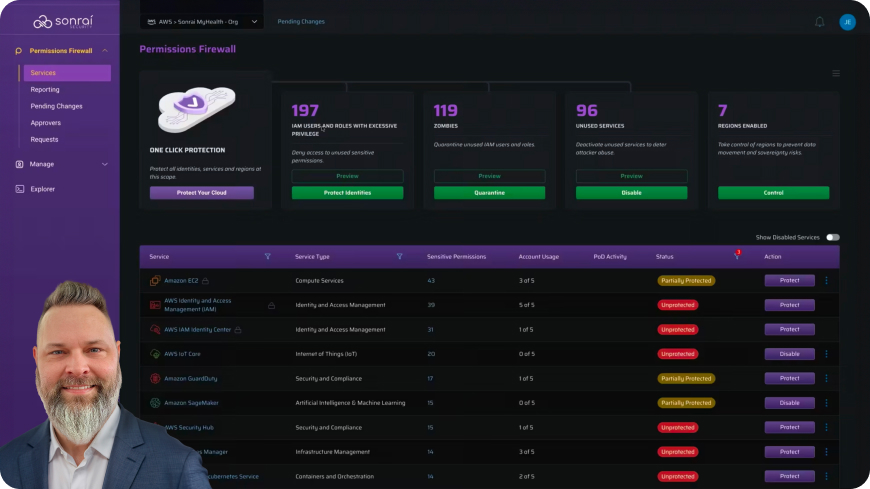Click the 119 Zombies count
This screenshot has width=870, height=489.
coord(446,110)
